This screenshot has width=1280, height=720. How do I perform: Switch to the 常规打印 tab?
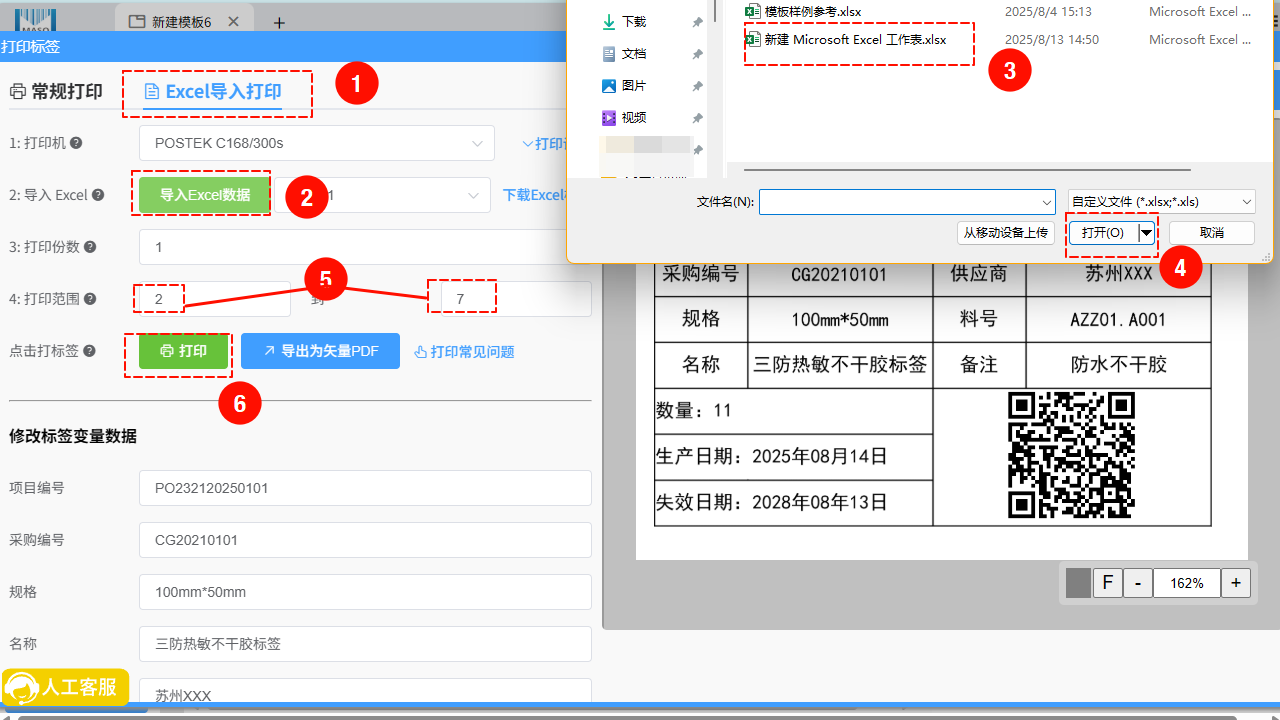point(56,92)
